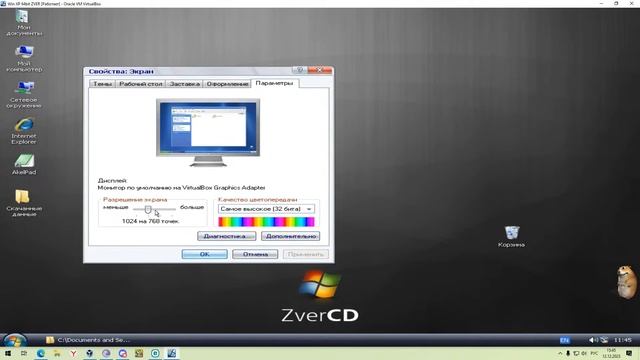The width and height of the screenshot is (640, 360).
Task: Click the host tray microphone icon
Action: coord(568,353)
